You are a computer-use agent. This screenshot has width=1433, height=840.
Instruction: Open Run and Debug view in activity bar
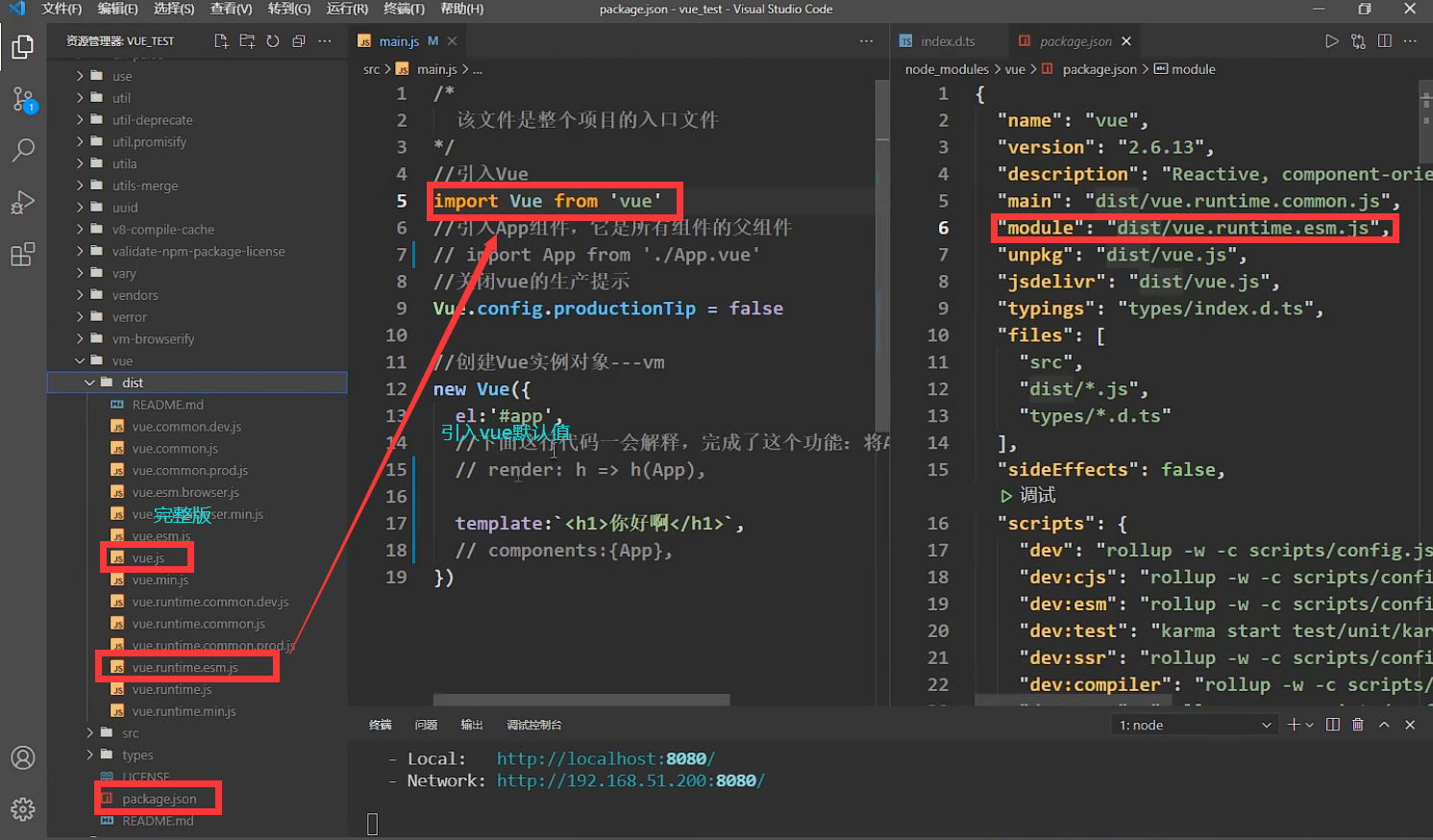[23, 202]
